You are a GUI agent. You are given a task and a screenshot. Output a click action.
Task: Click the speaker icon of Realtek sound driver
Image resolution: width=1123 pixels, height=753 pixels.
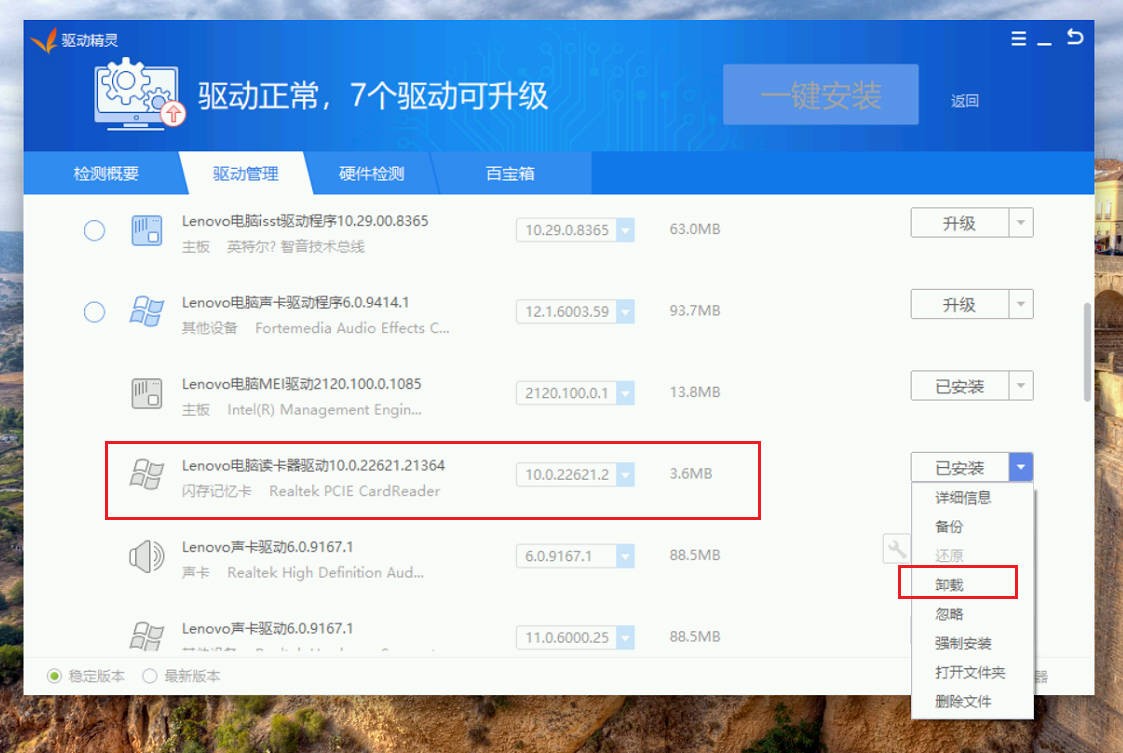point(147,555)
